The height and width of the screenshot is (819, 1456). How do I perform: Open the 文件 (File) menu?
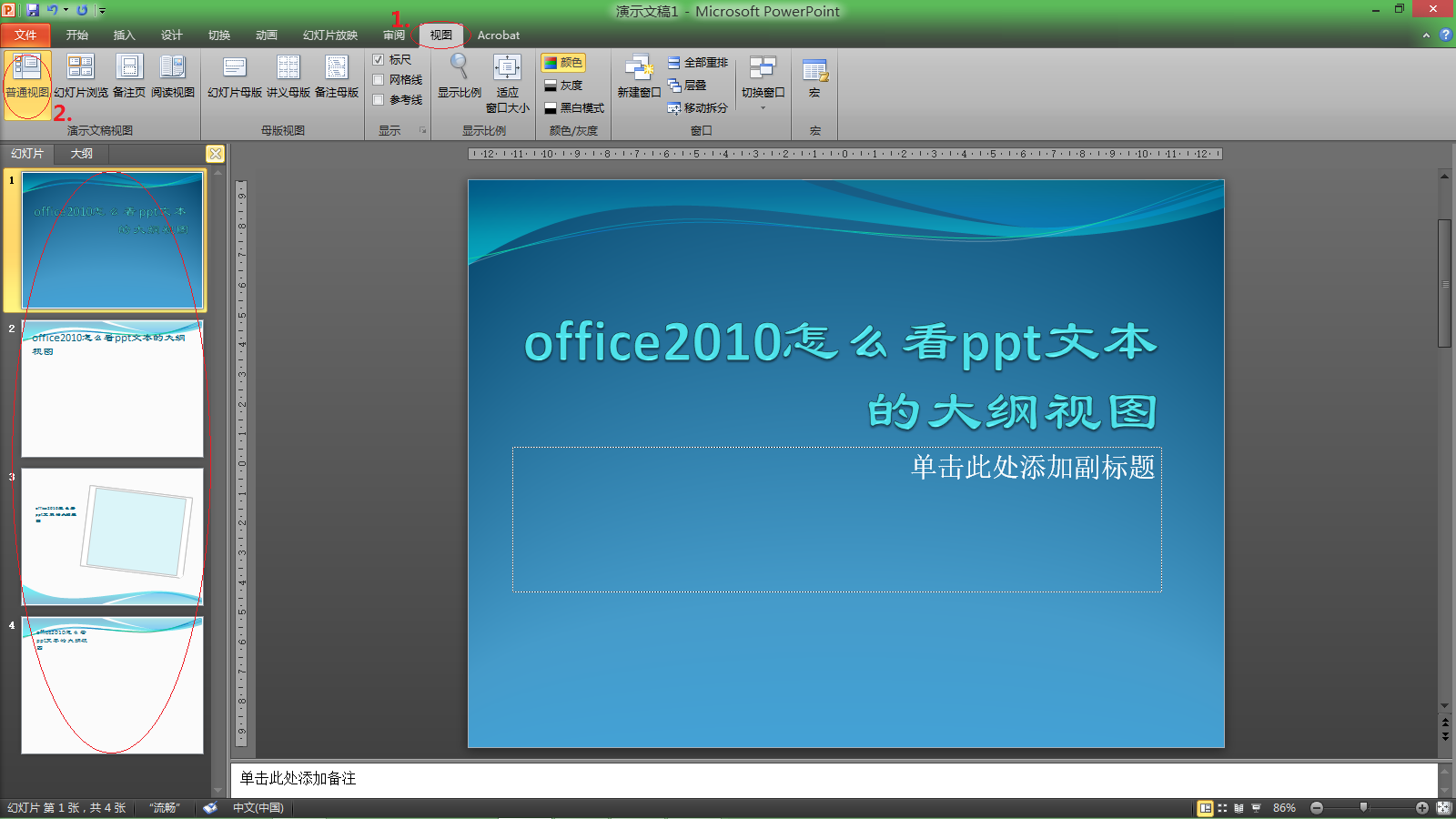coord(25,35)
